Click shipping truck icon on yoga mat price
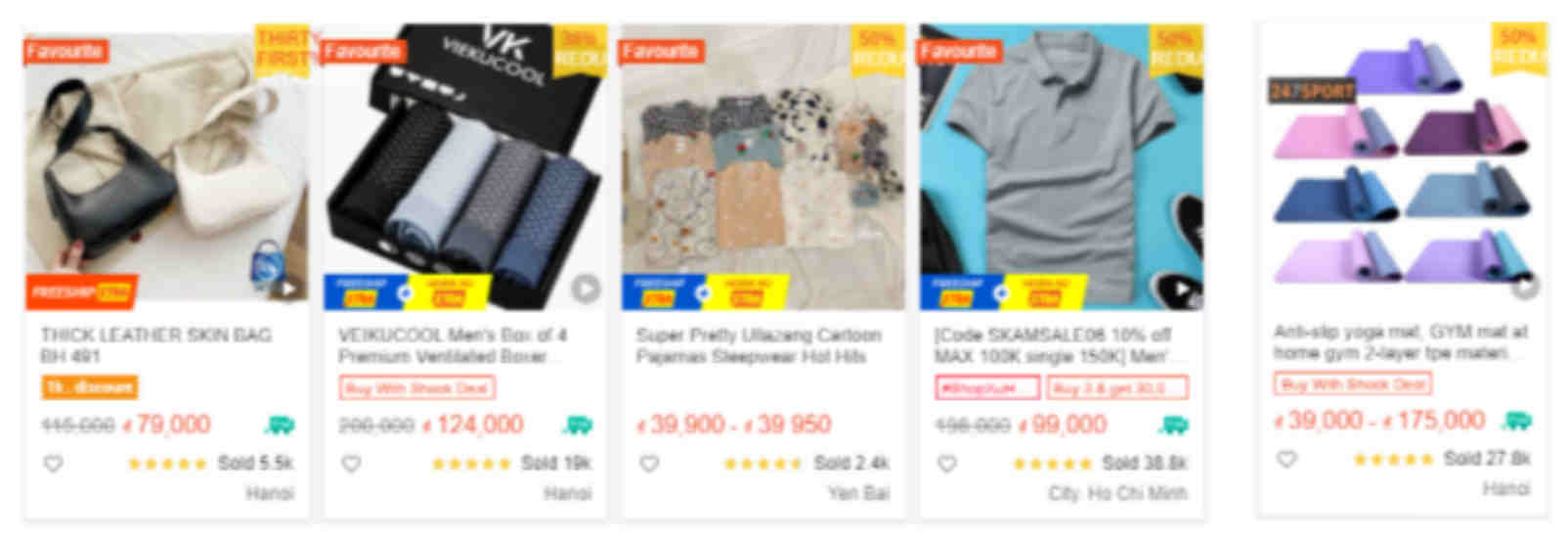The image size is (1568, 535). click(x=1516, y=421)
